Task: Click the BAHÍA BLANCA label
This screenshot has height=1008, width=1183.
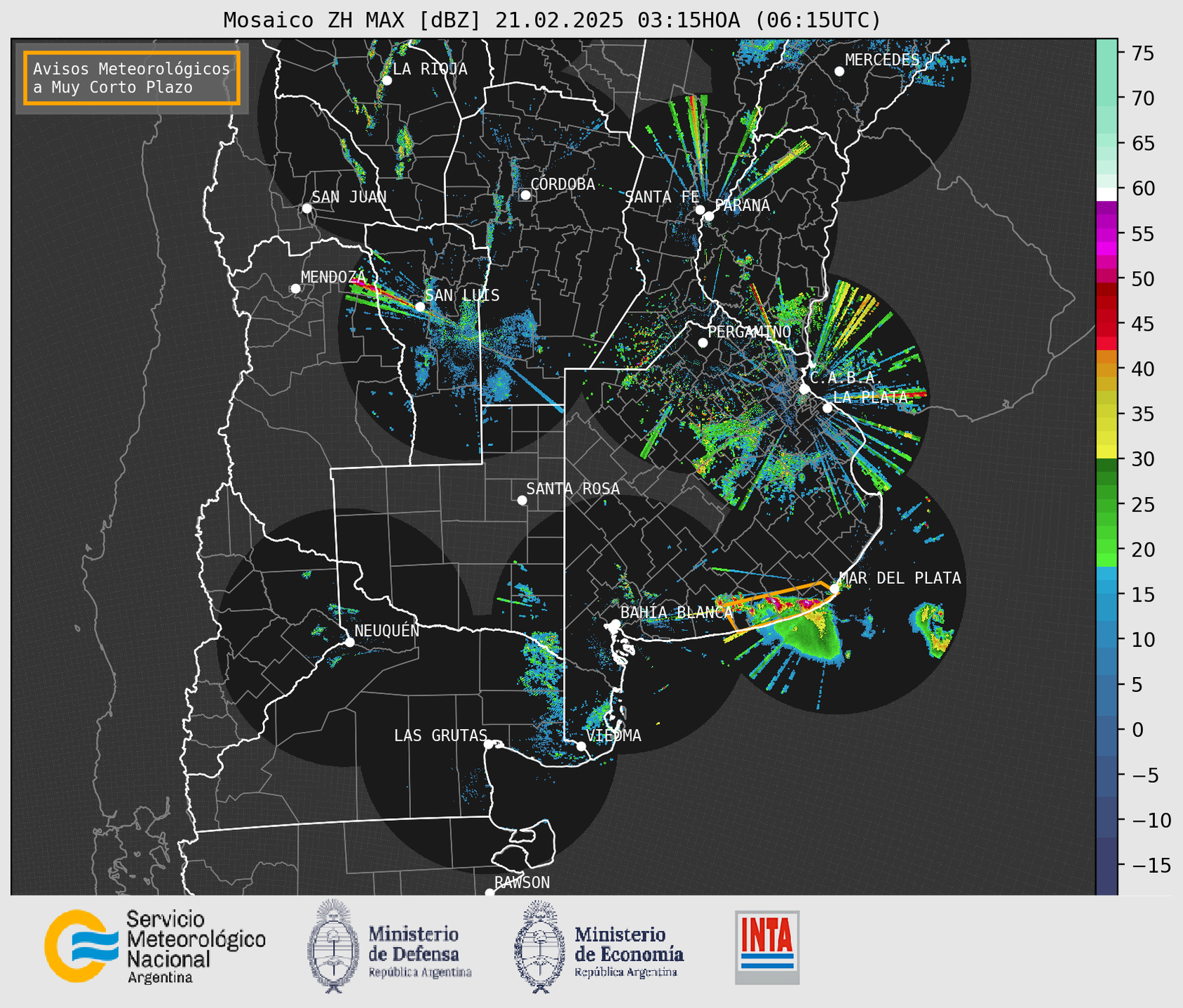Action: [x=677, y=613]
